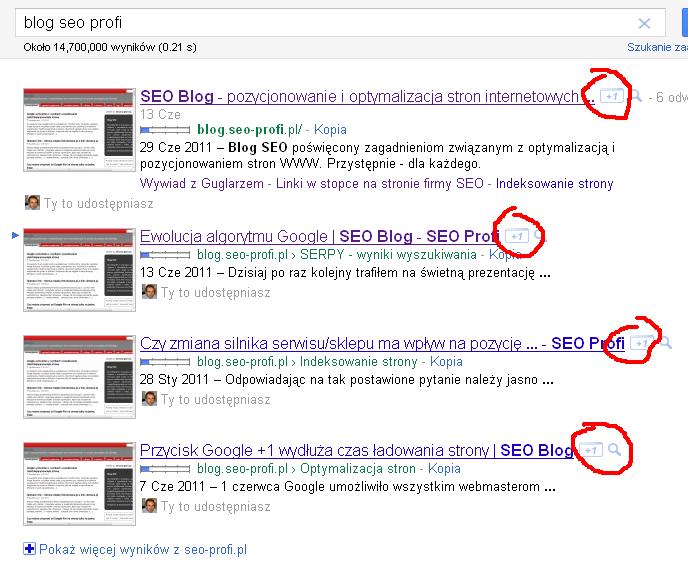
Task: Click the 'Około 14,700,000 wyników' result count
Action: [x=110, y=47]
